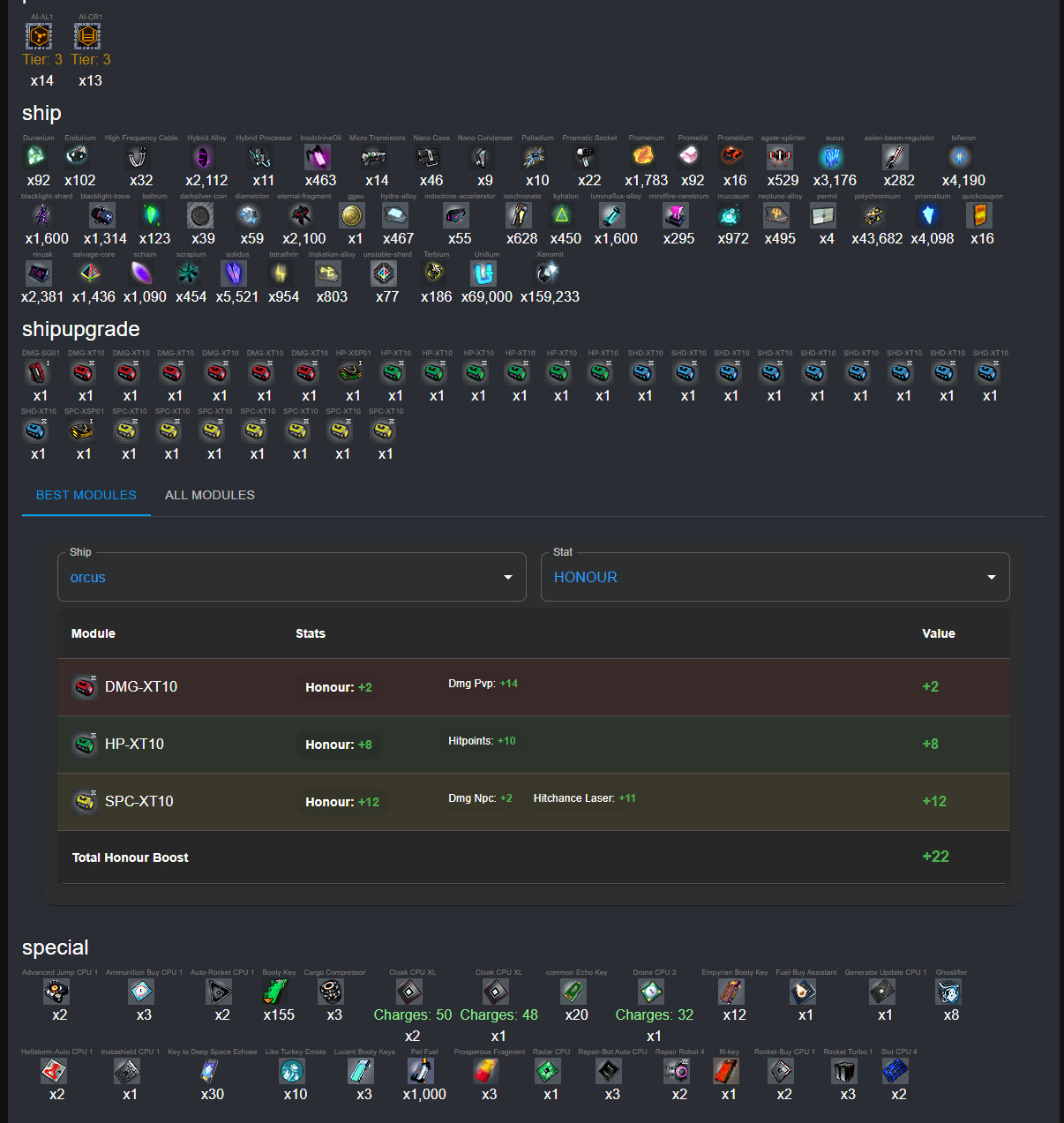1064x1123 pixels.
Task: Click the Prosperous Fragment icon
Action: click(486, 1071)
